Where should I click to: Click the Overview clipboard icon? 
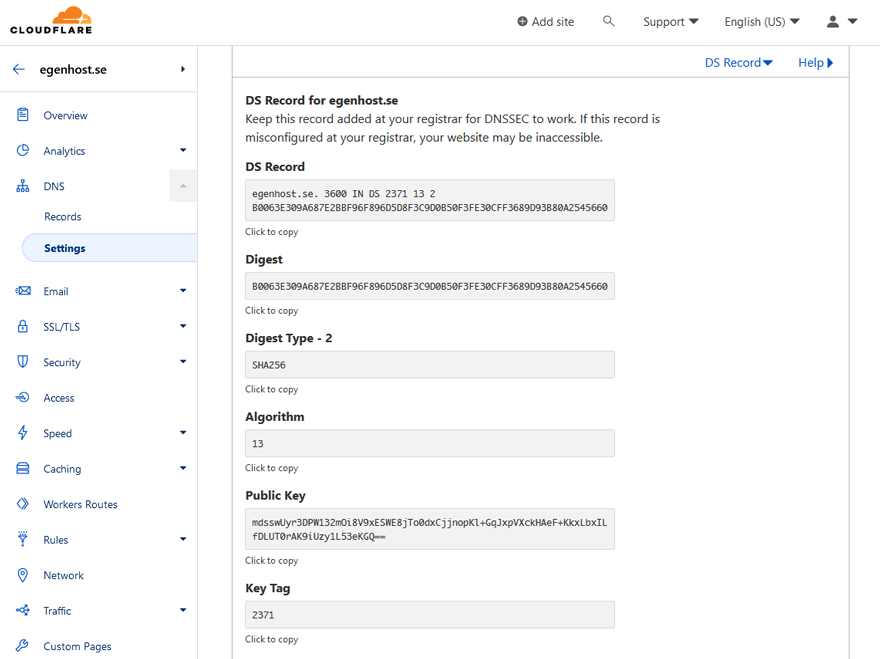tap(22, 115)
